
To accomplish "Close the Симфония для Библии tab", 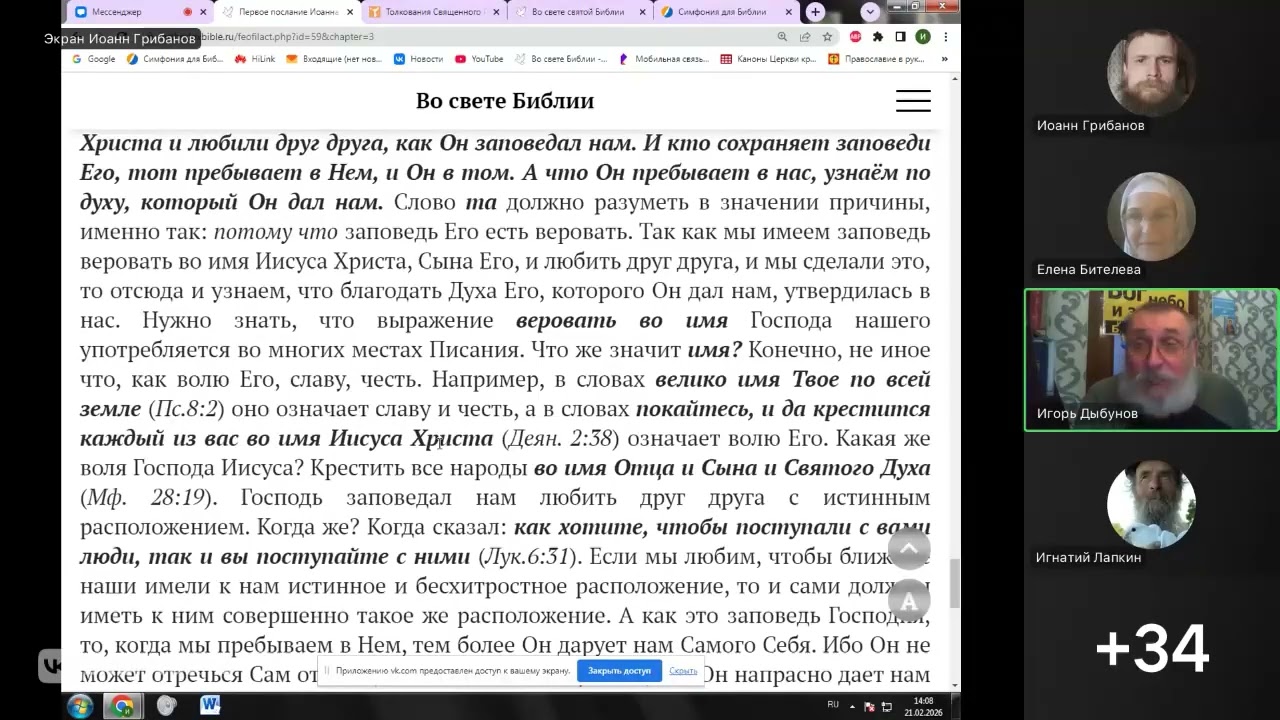I will point(788,12).
